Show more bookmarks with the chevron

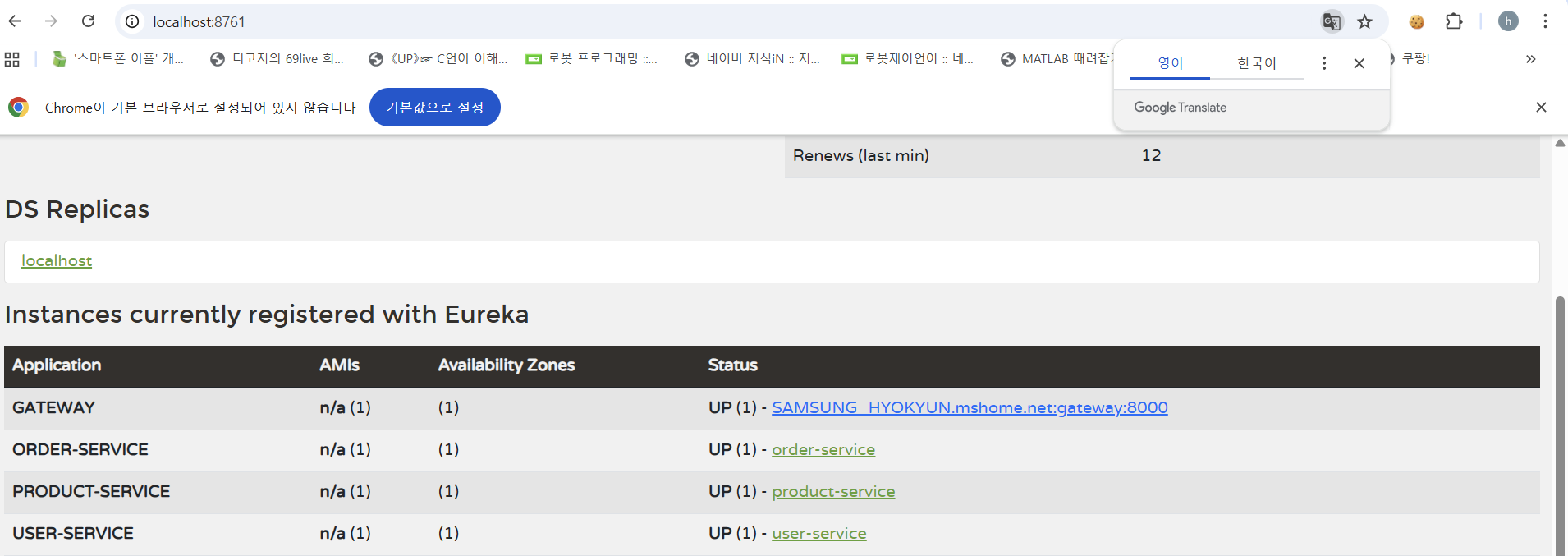1530,59
